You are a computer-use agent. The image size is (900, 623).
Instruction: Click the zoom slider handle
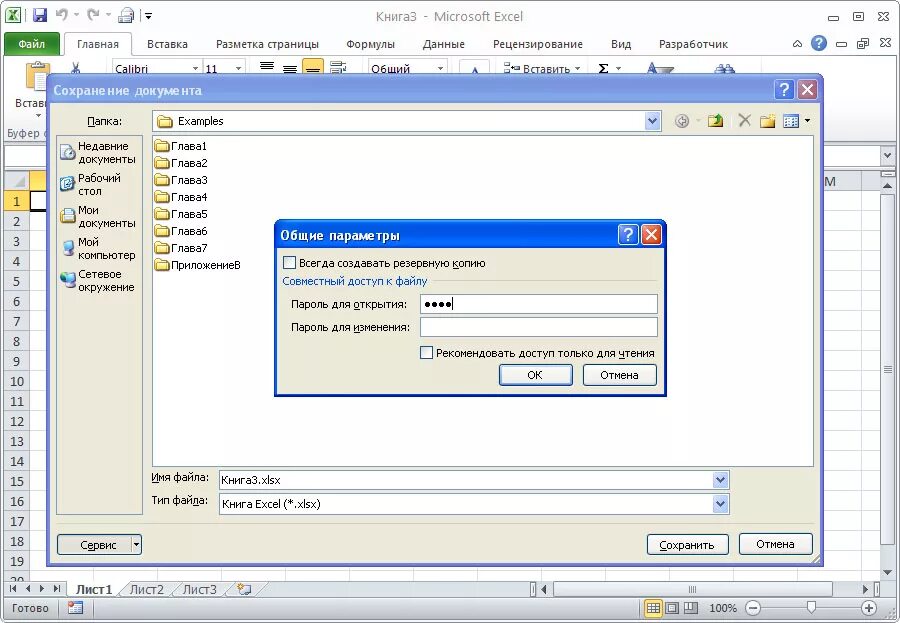click(811, 607)
